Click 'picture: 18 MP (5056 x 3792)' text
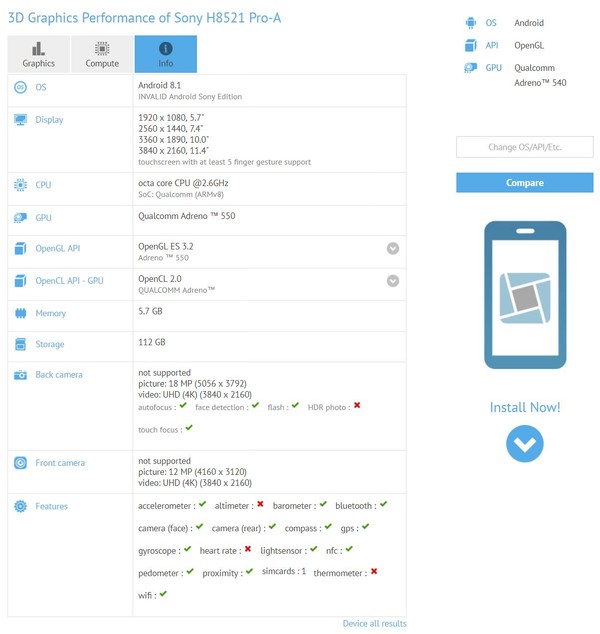 192,384
